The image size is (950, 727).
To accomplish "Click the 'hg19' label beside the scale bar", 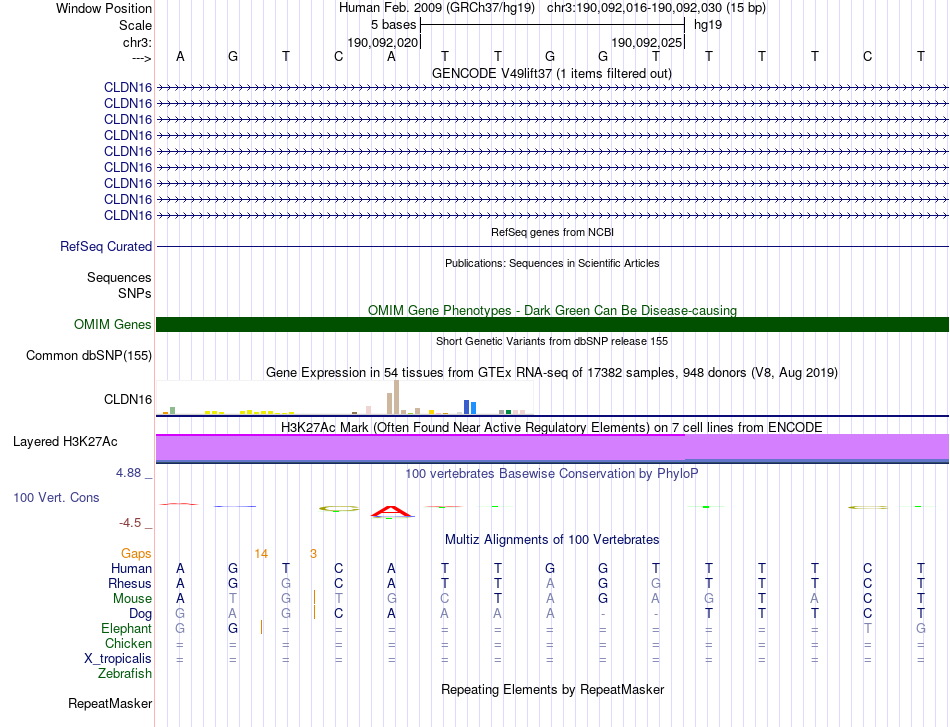I will [708, 25].
